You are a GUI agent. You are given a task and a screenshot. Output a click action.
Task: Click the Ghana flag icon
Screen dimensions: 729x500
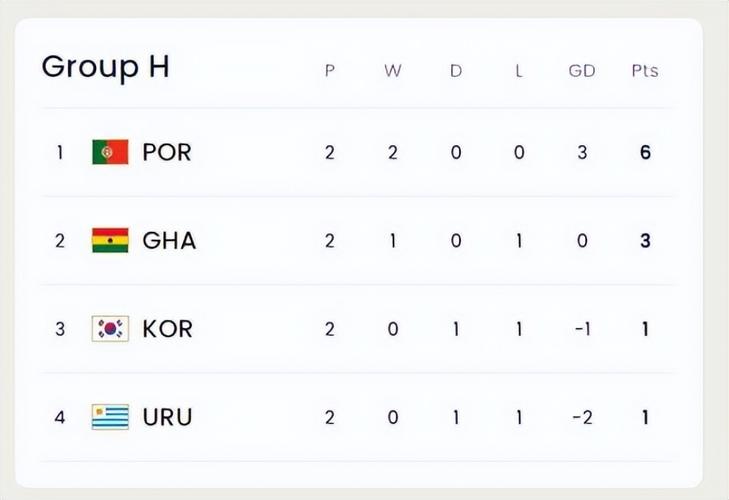pyautogui.click(x=110, y=240)
